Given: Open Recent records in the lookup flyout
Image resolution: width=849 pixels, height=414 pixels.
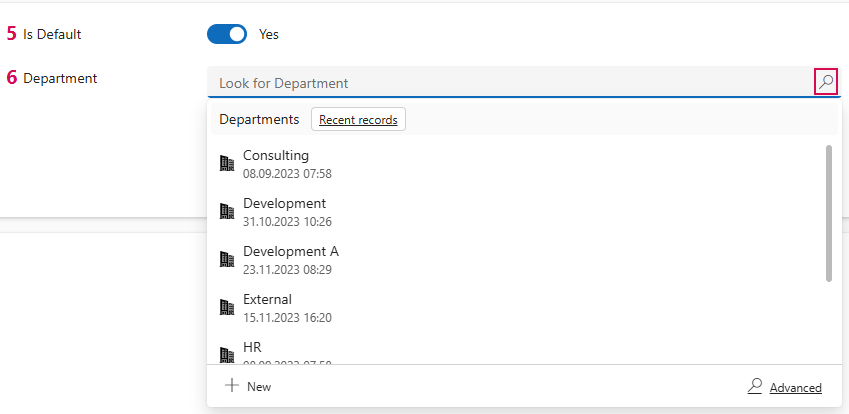Looking at the screenshot, I should tap(358, 120).
